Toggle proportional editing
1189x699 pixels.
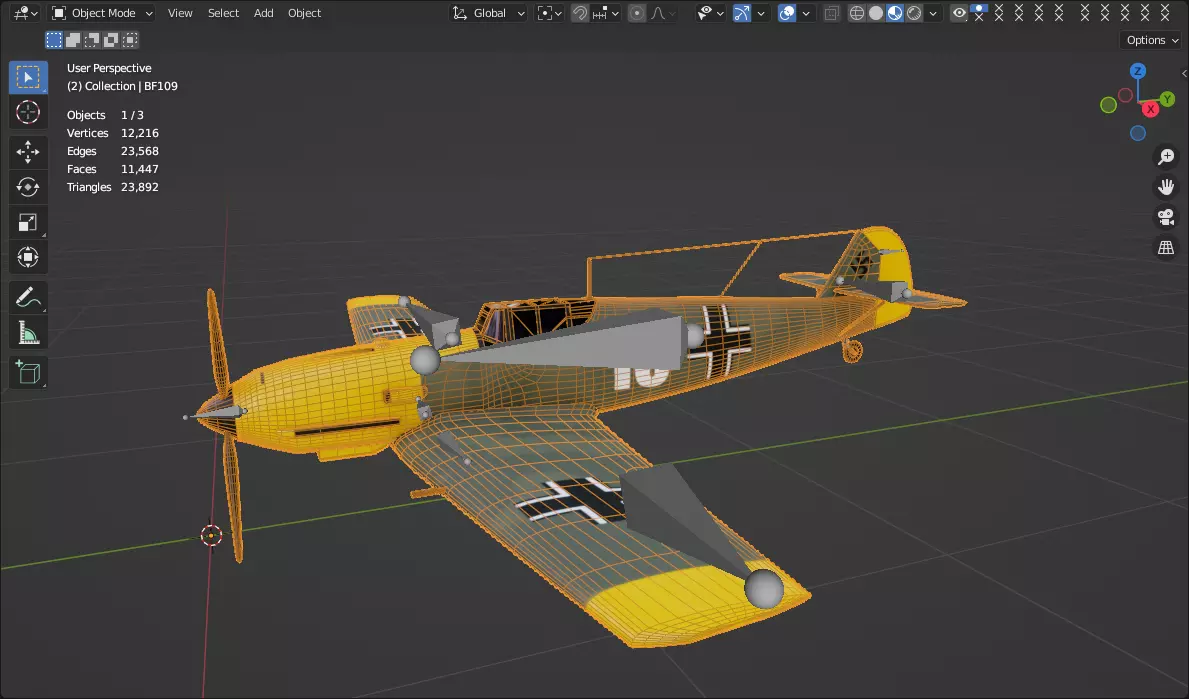click(637, 13)
